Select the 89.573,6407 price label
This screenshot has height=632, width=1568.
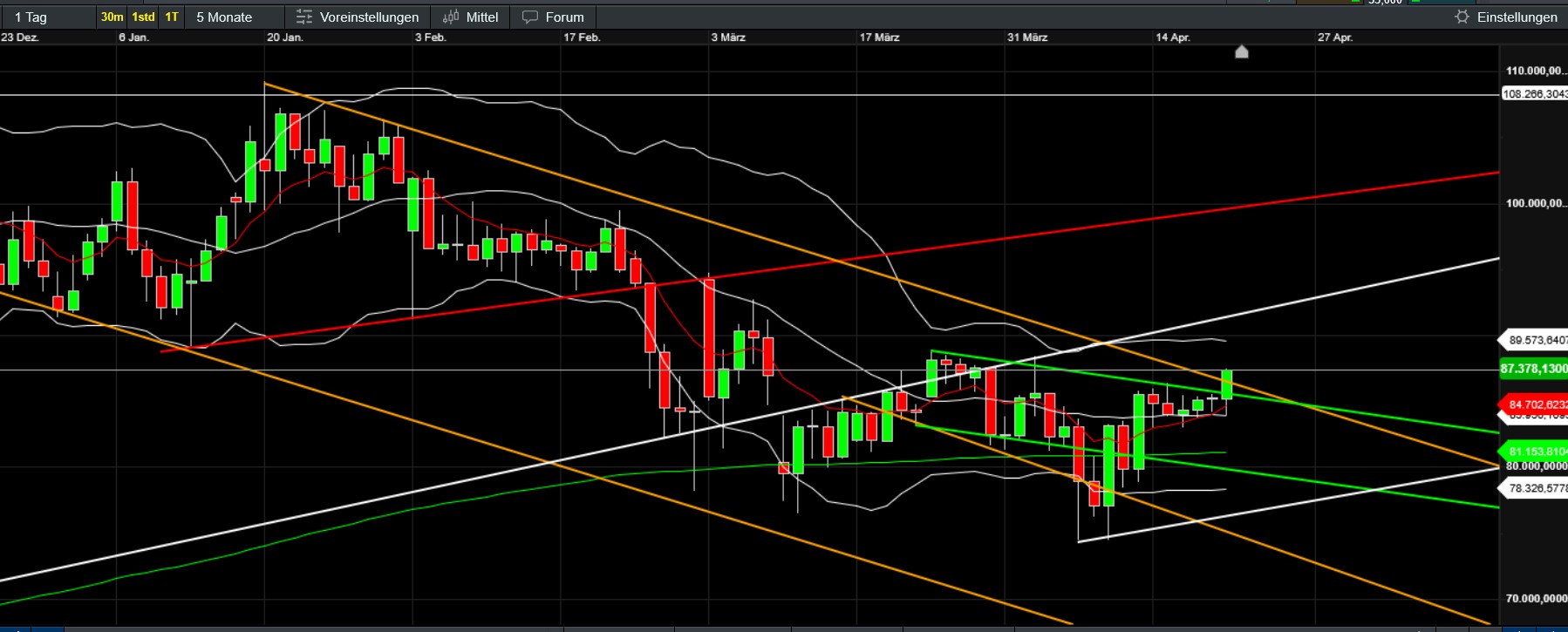1534,340
